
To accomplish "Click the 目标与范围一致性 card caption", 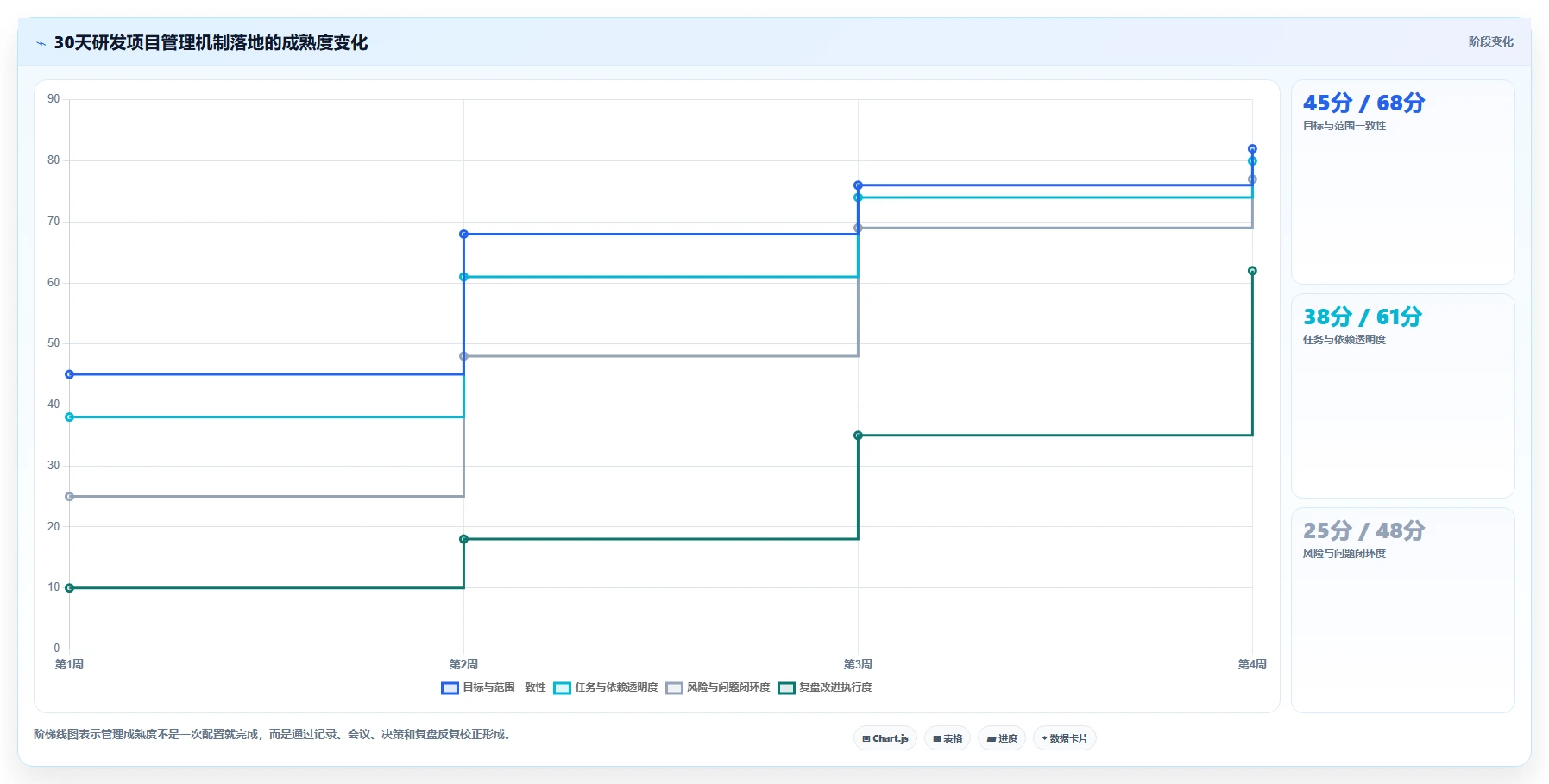I will (1344, 126).
